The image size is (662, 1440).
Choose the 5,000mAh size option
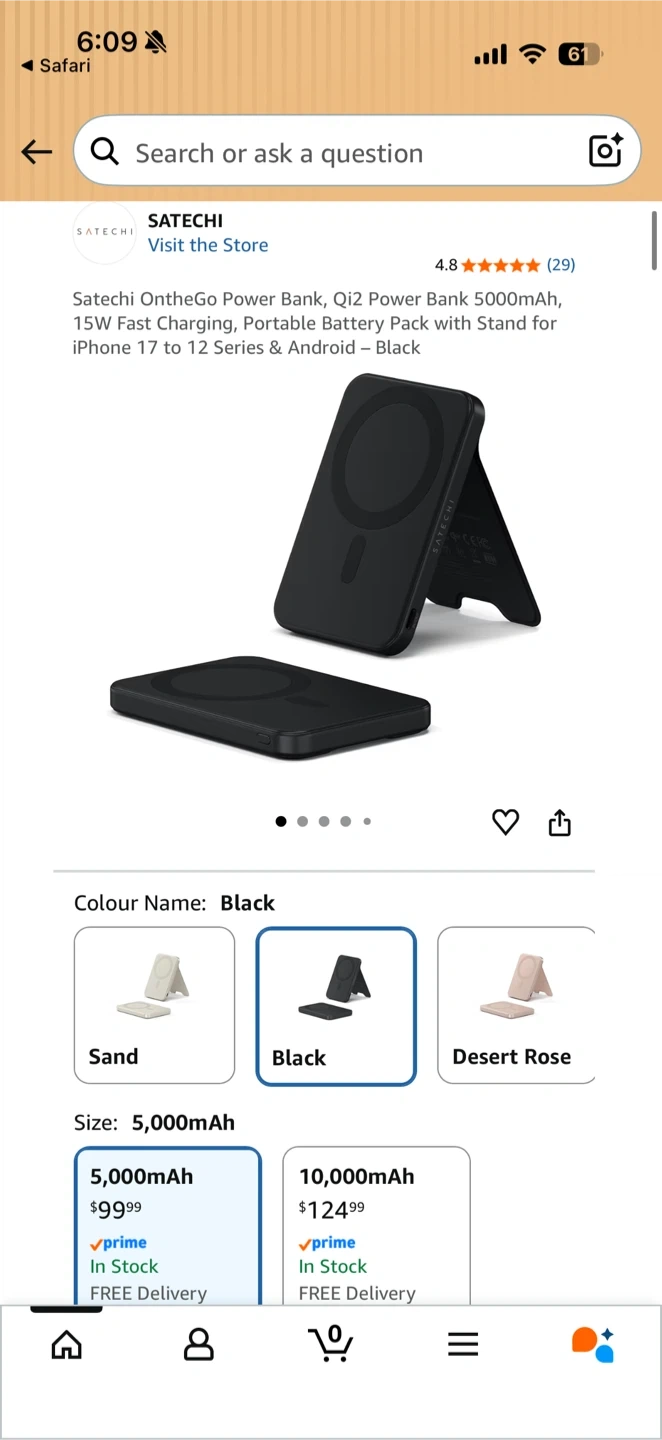click(168, 1225)
